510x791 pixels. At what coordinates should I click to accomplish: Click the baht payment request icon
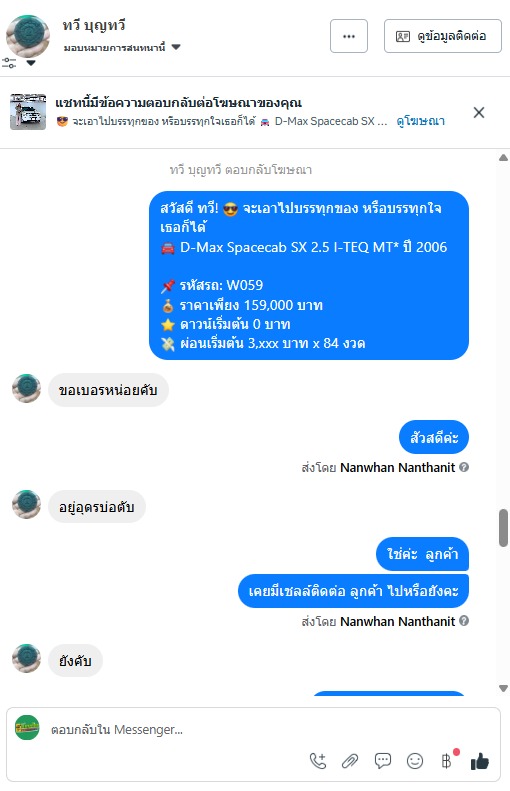(447, 760)
